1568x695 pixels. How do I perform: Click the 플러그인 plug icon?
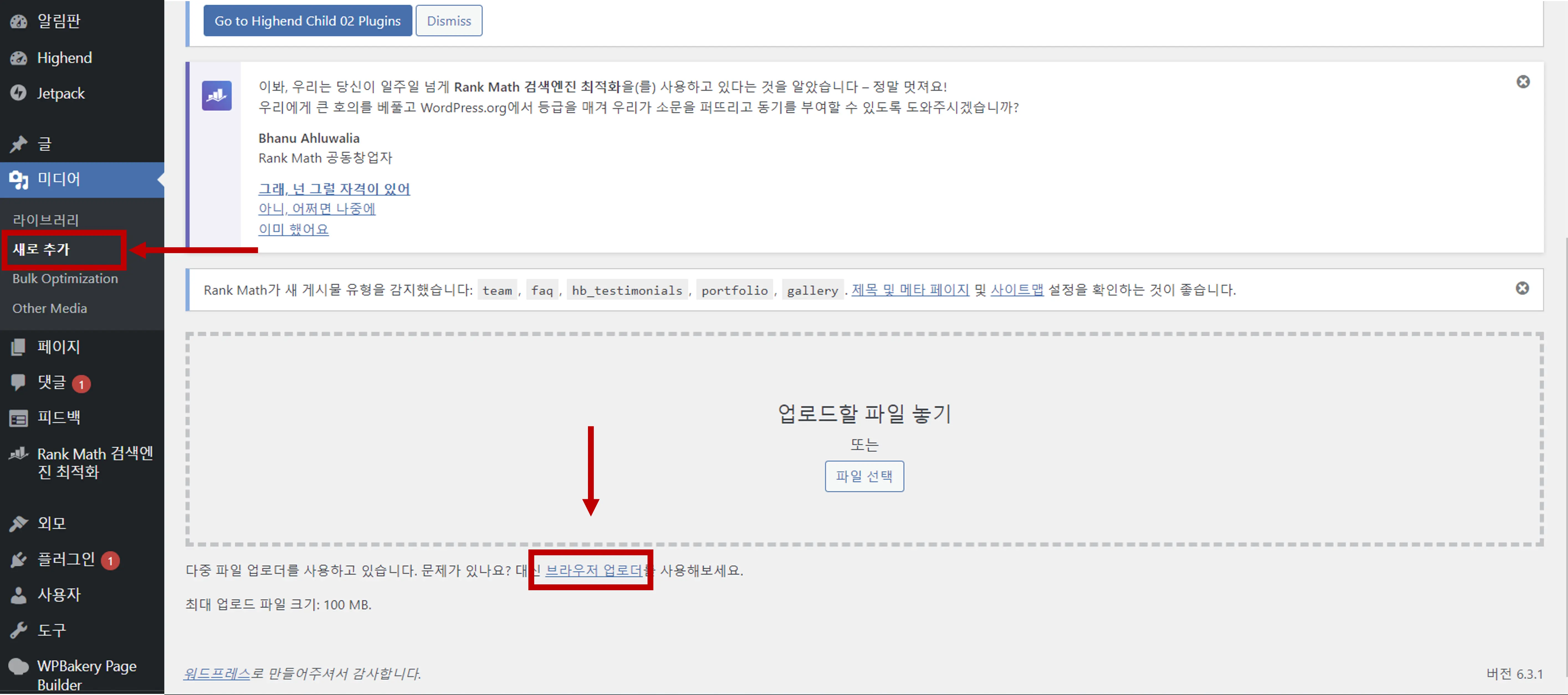pos(19,559)
